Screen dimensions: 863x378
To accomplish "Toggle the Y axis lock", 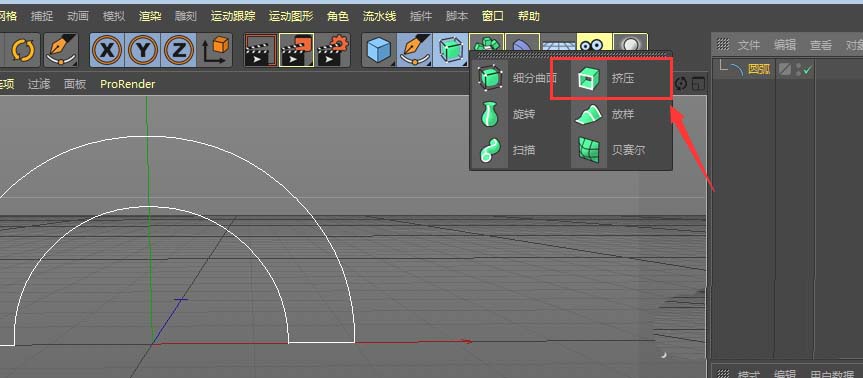I will pos(143,51).
